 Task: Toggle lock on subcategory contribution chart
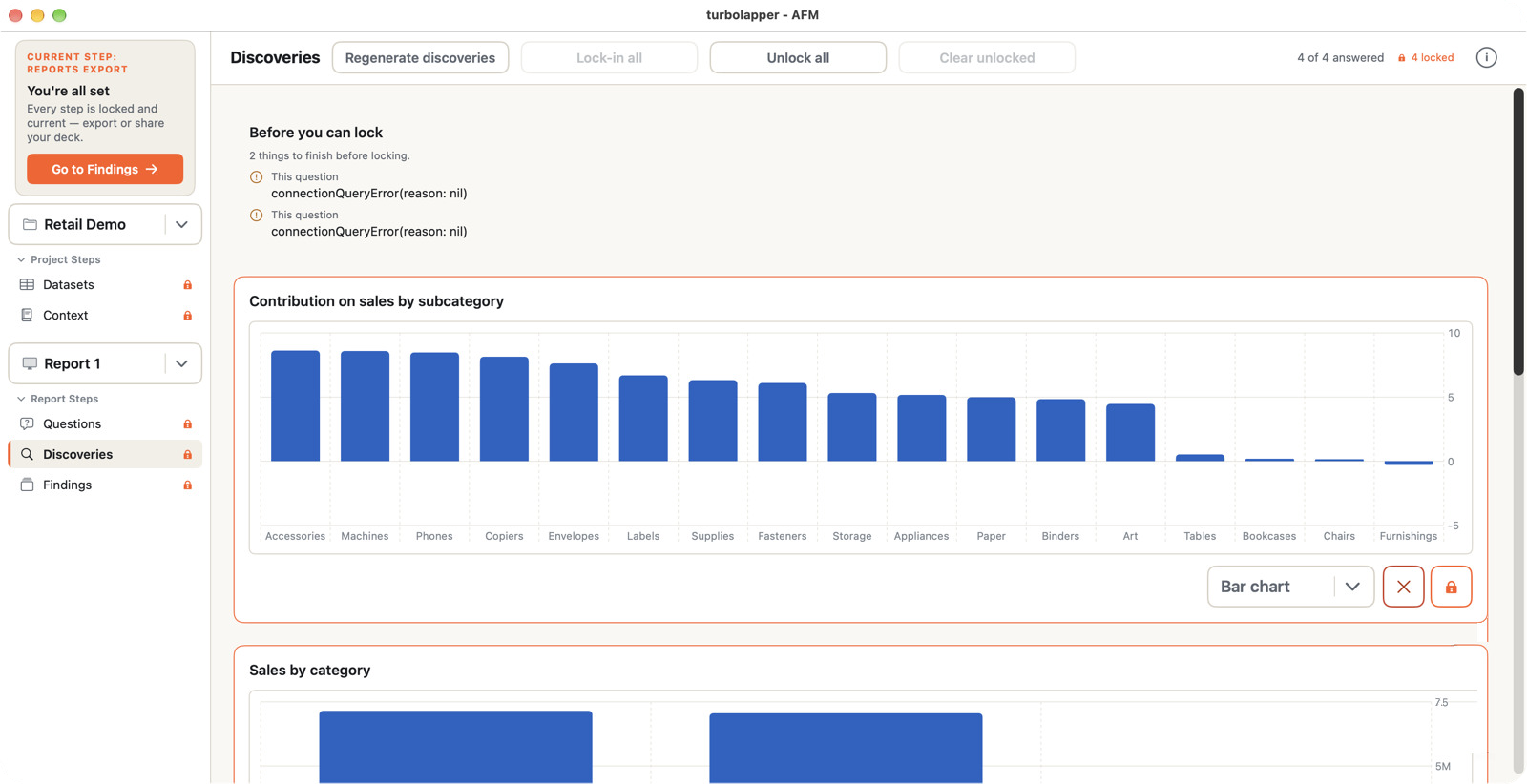coord(1451,587)
